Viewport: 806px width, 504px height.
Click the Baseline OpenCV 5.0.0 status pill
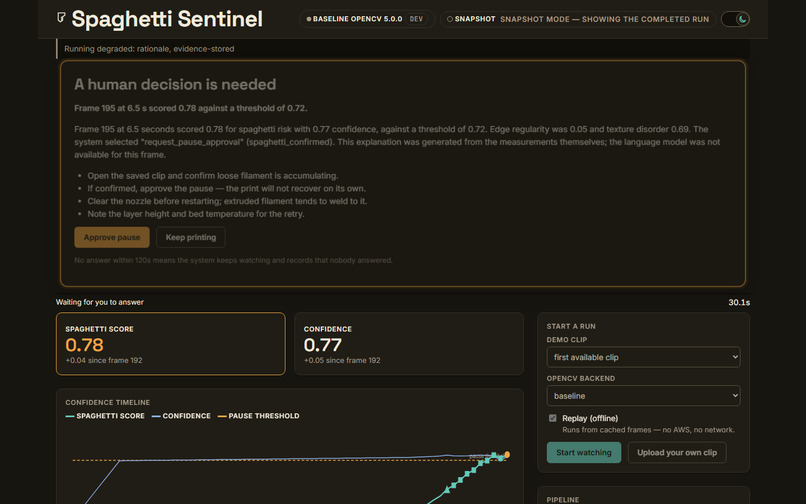point(367,19)
